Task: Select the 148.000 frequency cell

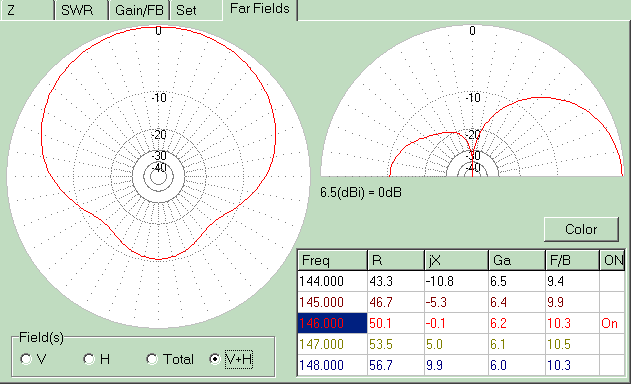Action: (332, 365)
